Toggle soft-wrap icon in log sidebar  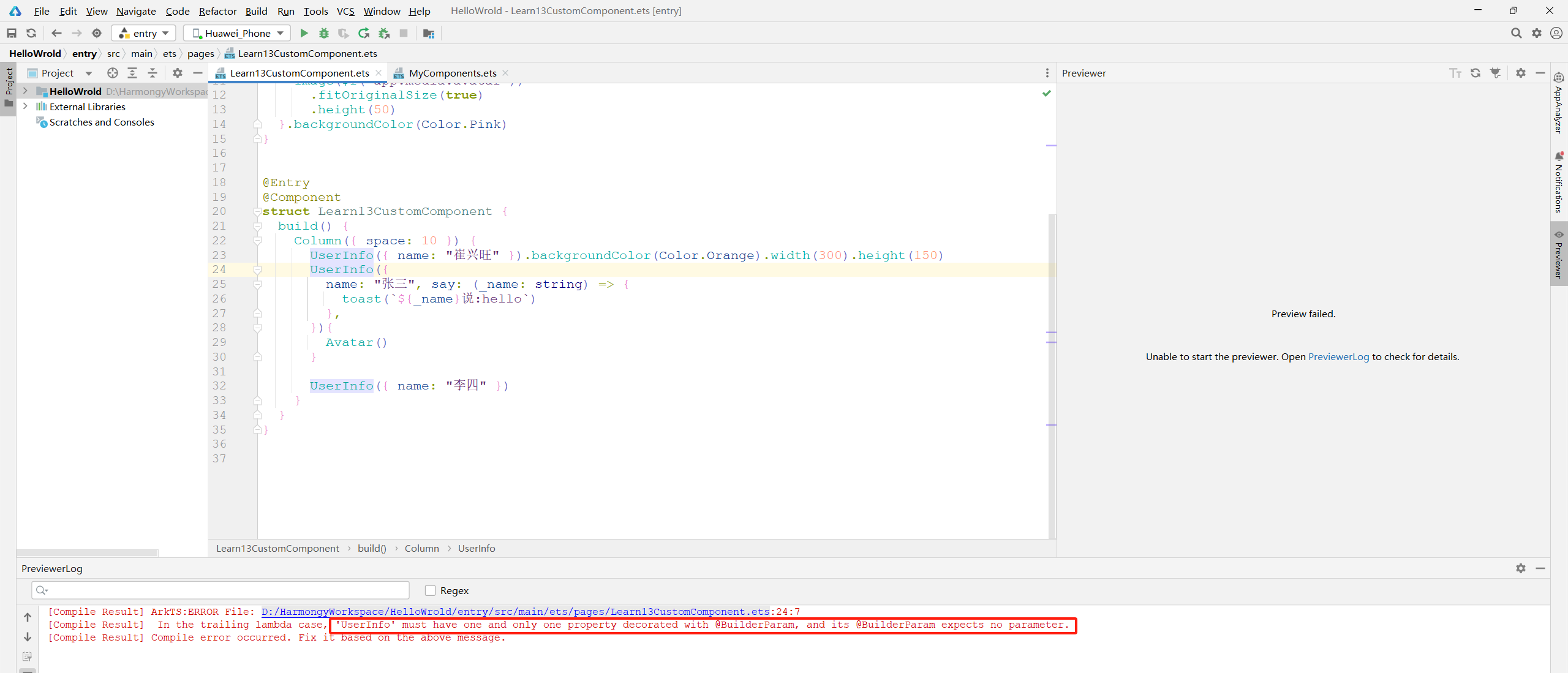point(28,656)
